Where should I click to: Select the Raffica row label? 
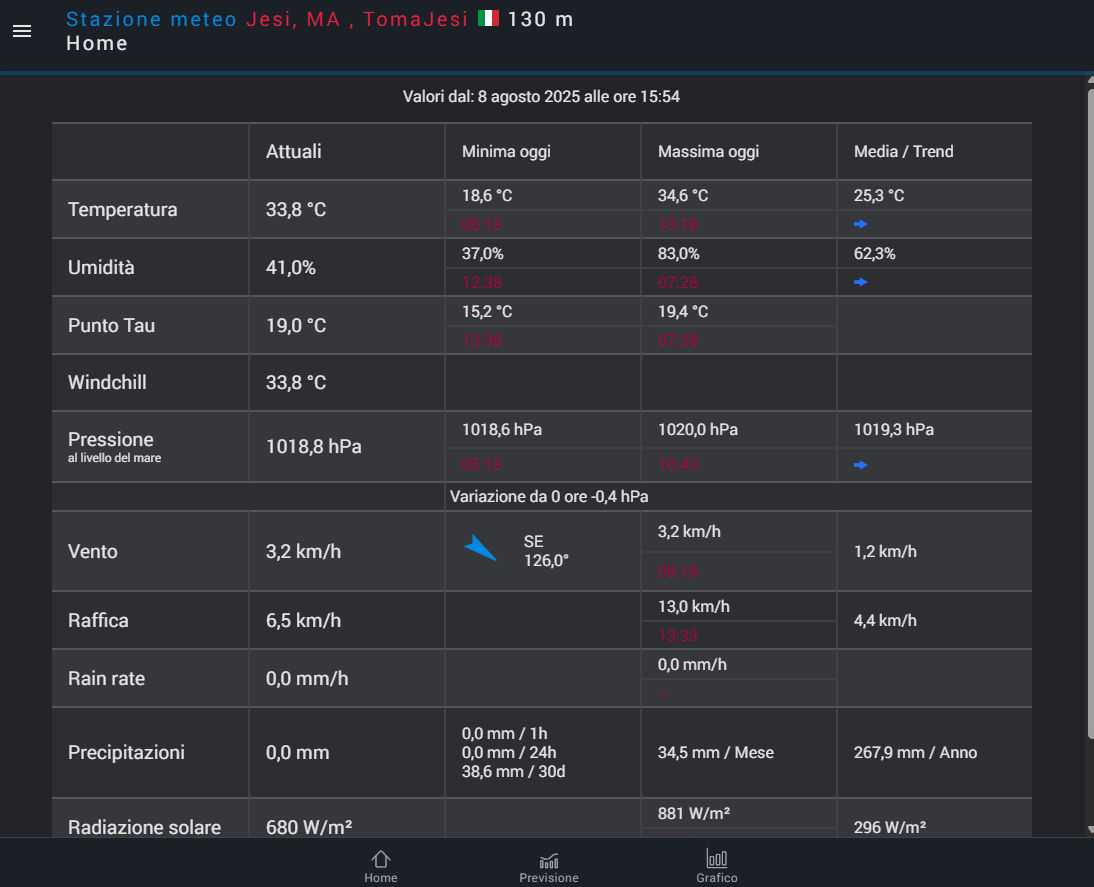click(x=98, y=620)
